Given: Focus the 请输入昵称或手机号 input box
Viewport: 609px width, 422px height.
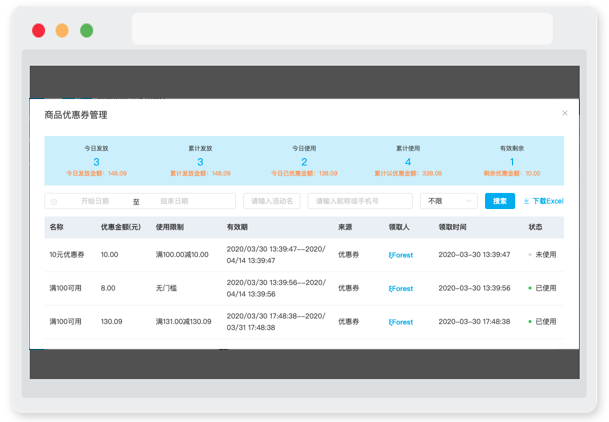Looking at the screenshot, I should 360,201.
